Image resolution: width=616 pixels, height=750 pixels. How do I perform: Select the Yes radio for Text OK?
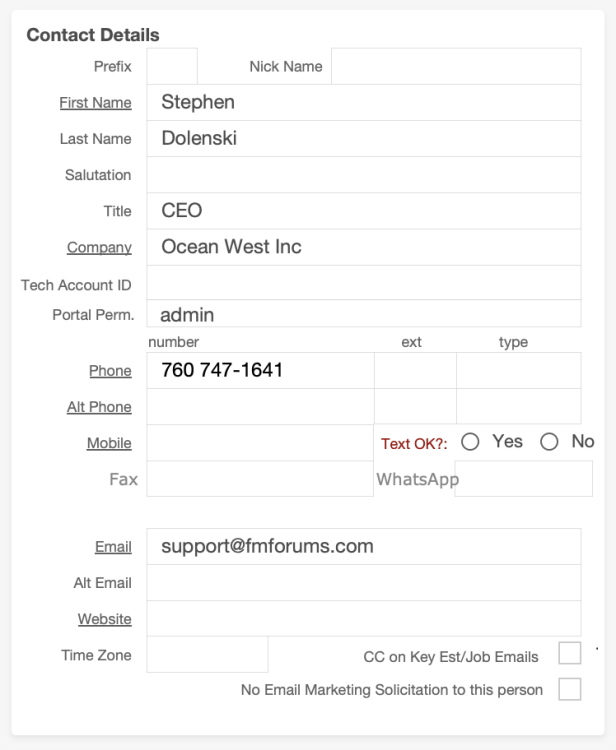(x=471, y=442)
